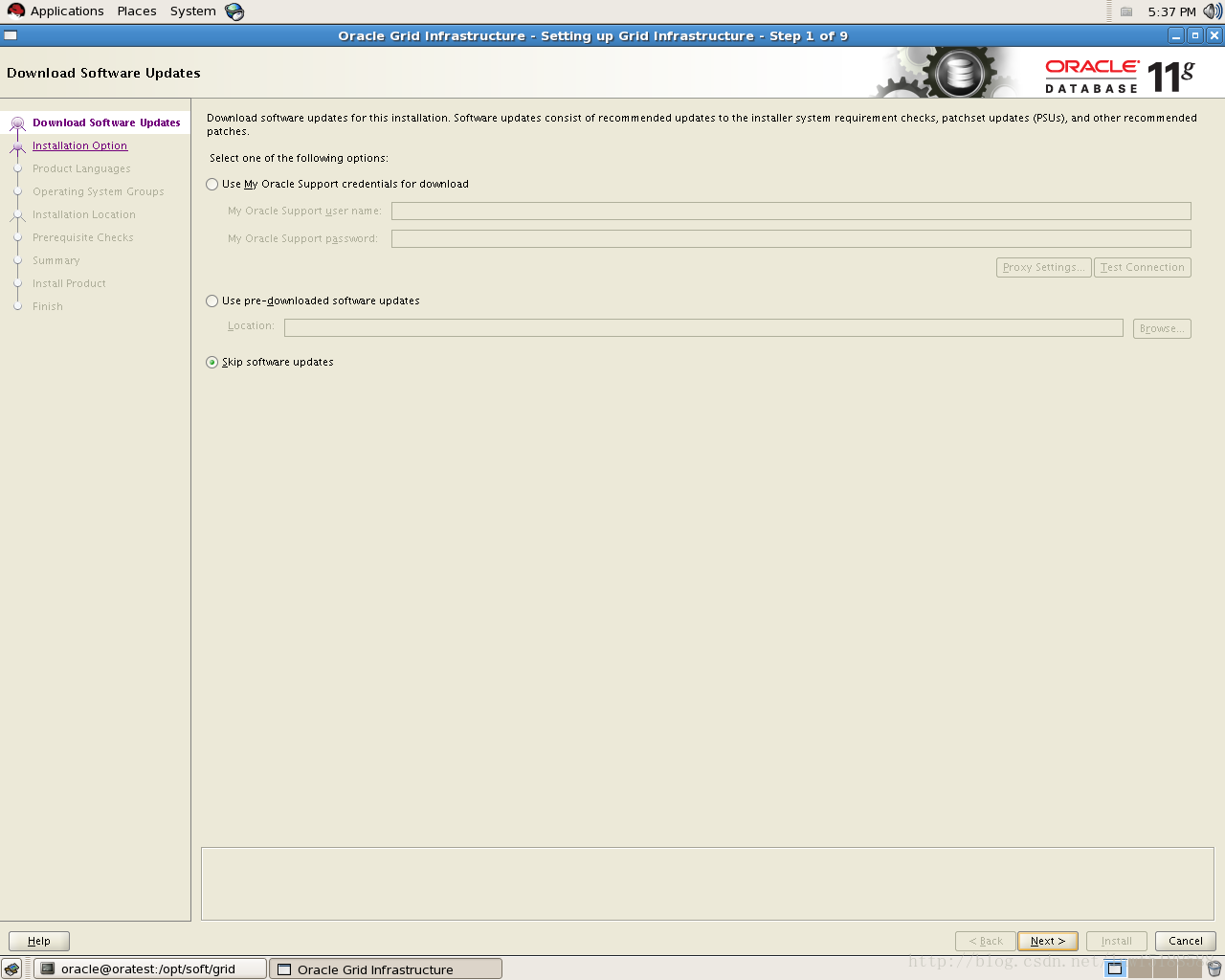Click the trash icon in bottom panel

[1214, 969]
